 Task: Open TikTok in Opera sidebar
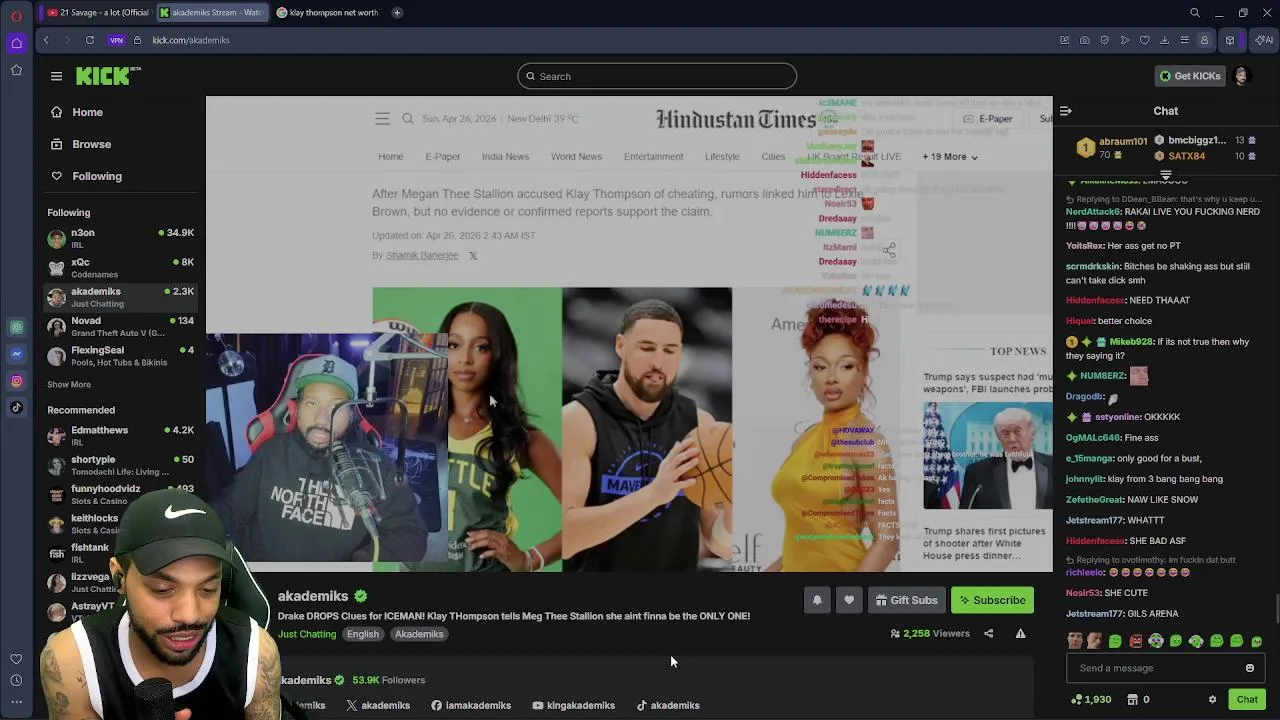[16, 408]
